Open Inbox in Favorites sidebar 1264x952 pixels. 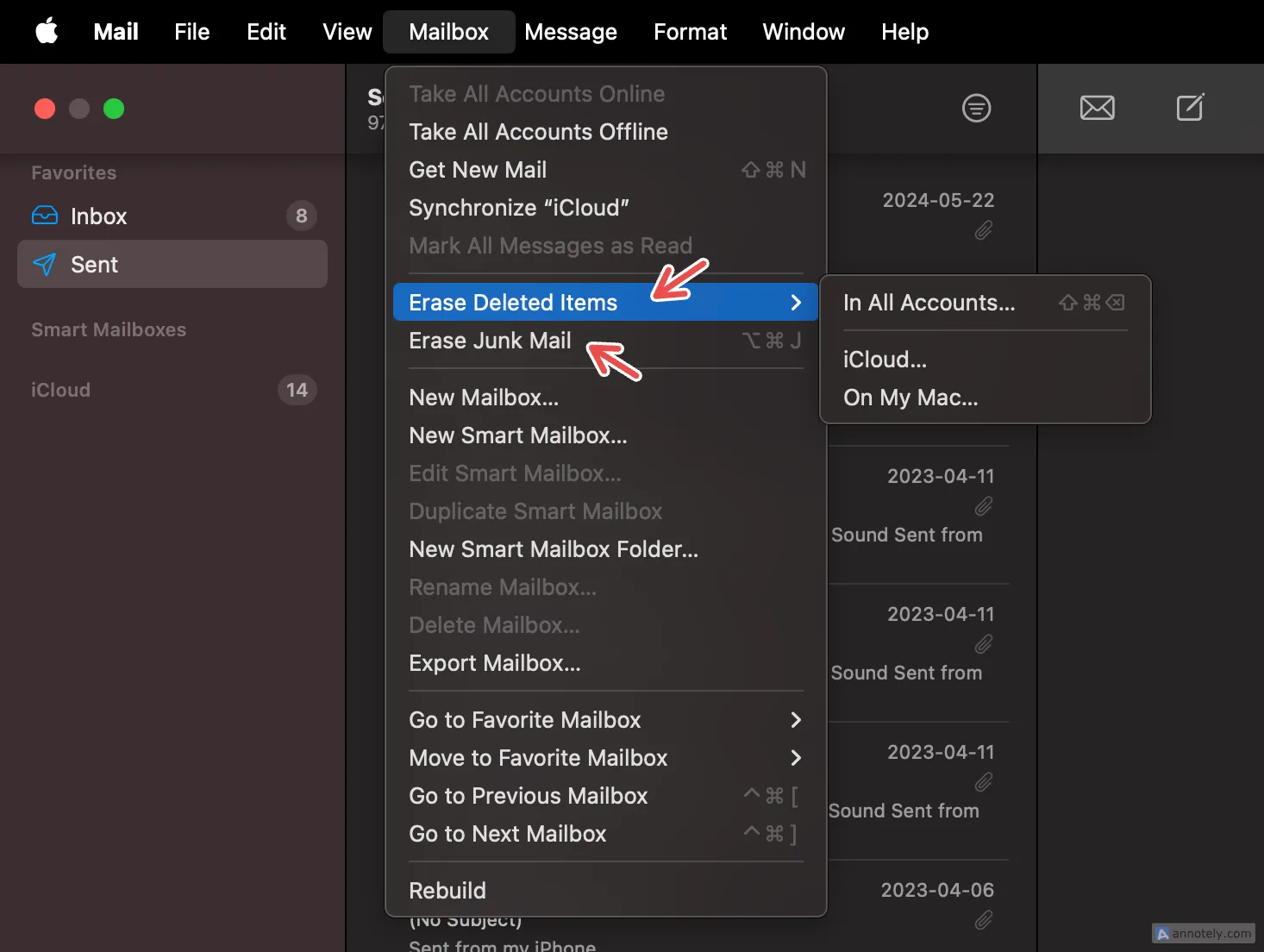172,216
